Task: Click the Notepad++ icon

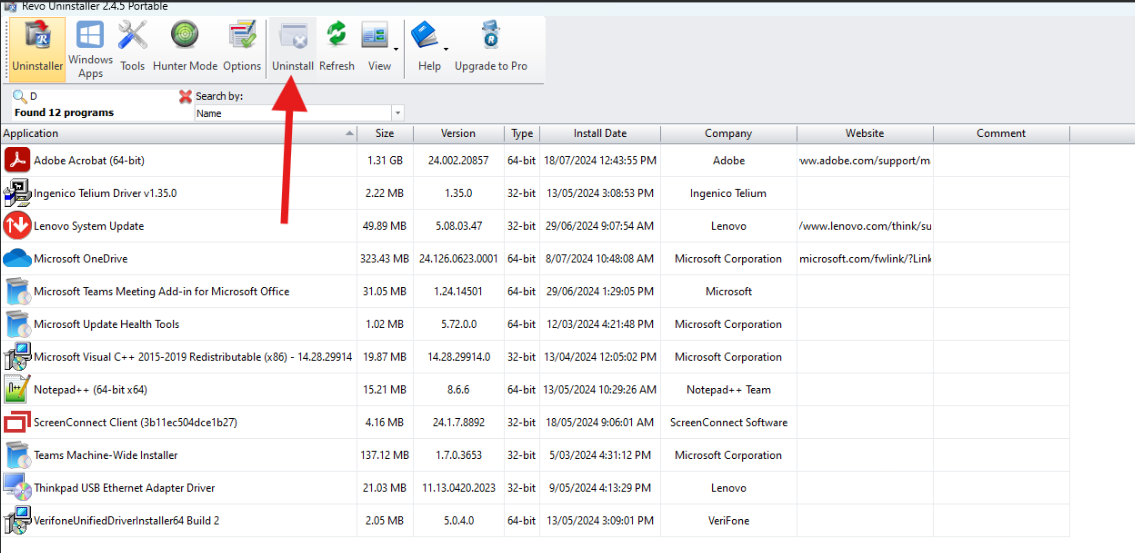Action: pos(17,389)
